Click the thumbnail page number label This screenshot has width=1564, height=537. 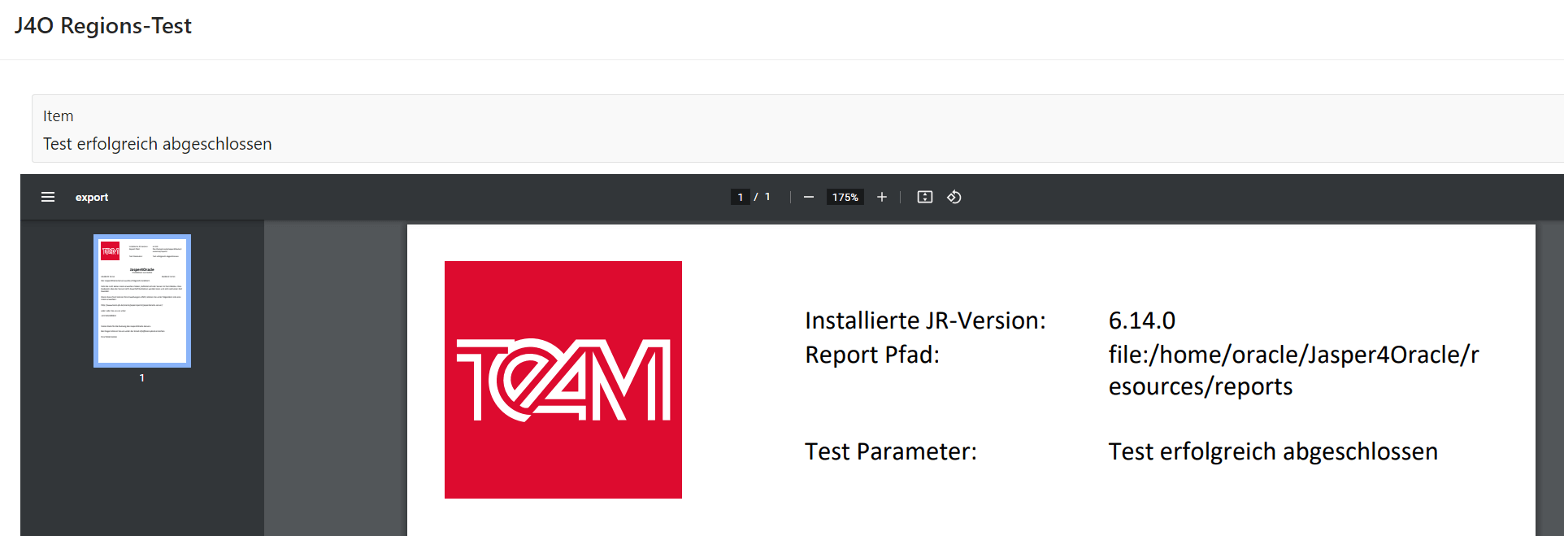142,379
